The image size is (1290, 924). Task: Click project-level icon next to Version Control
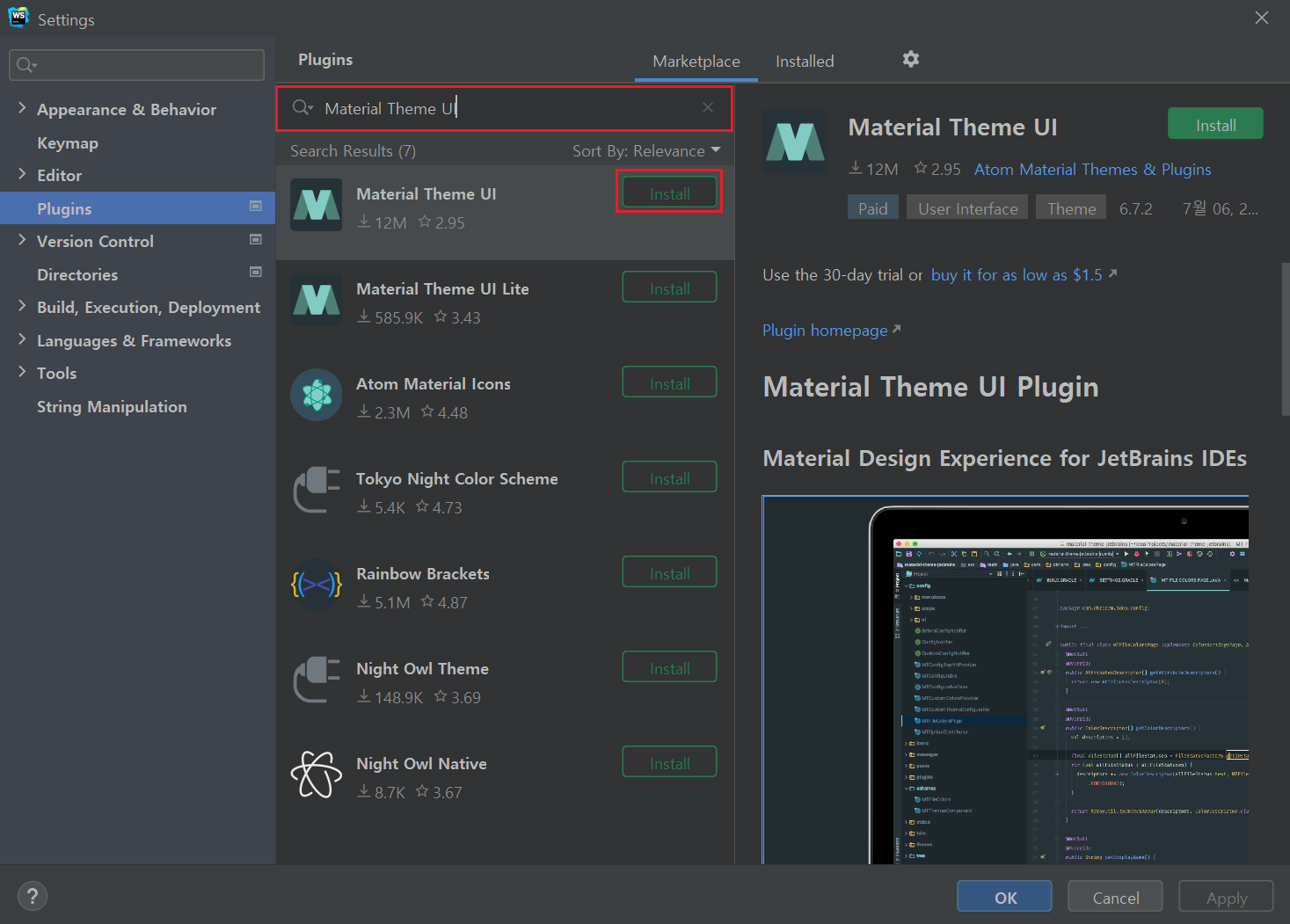point(256,239)
